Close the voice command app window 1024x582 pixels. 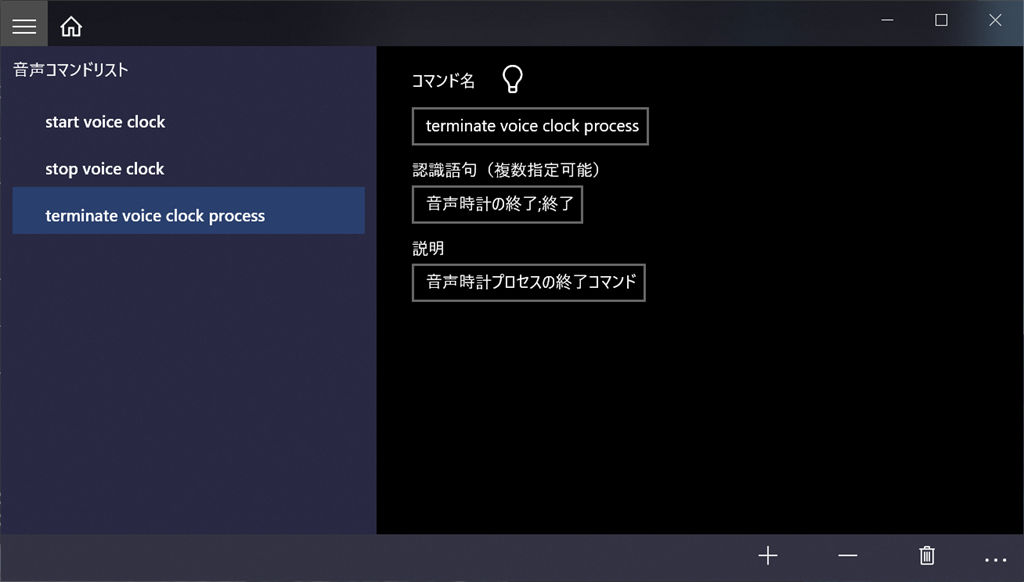click(x=995, y=20)
